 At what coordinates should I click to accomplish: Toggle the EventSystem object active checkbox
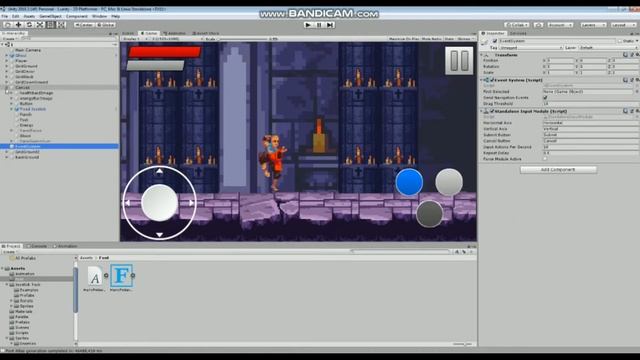pyautogui.click(x=495, y=41)
